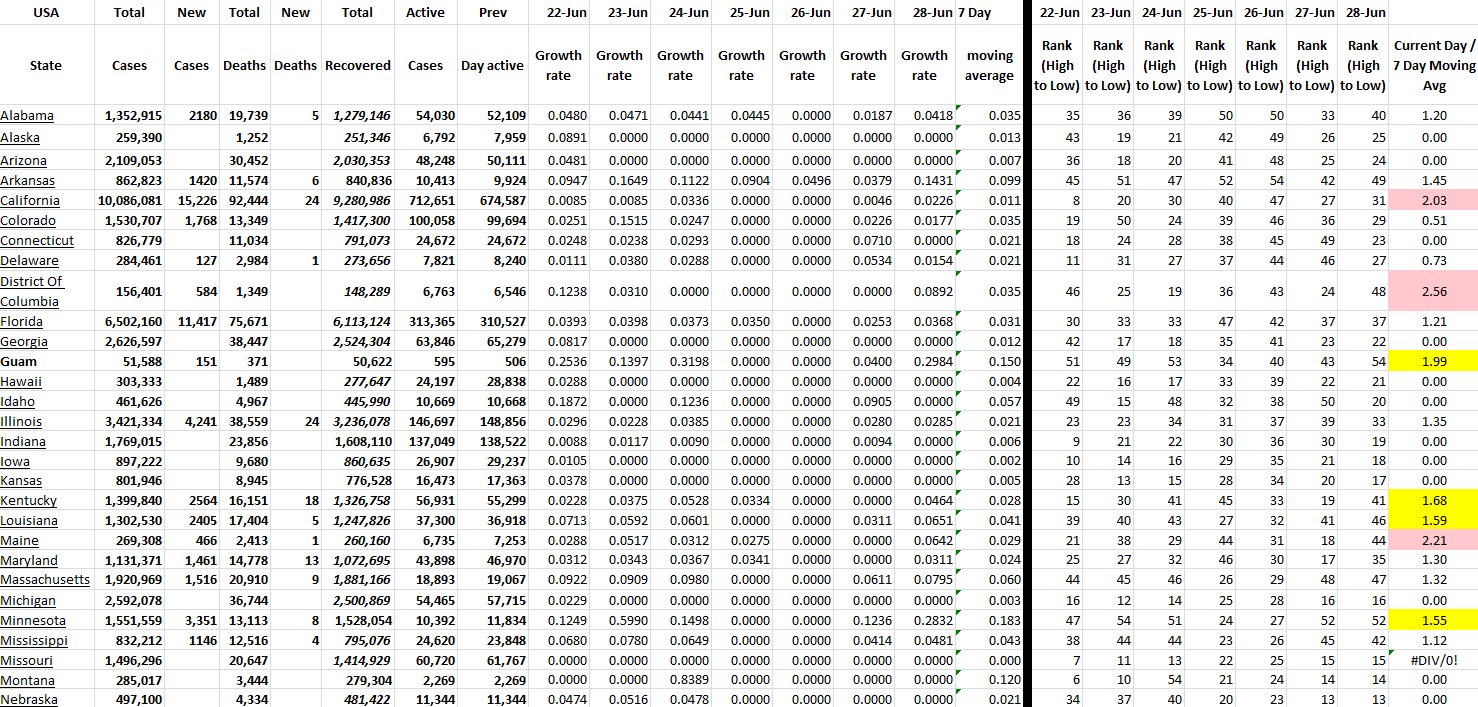Screen dimensions: 1478x707
Task: Click California's total cases 10,086,081 cell
Action: coord(133,201)
